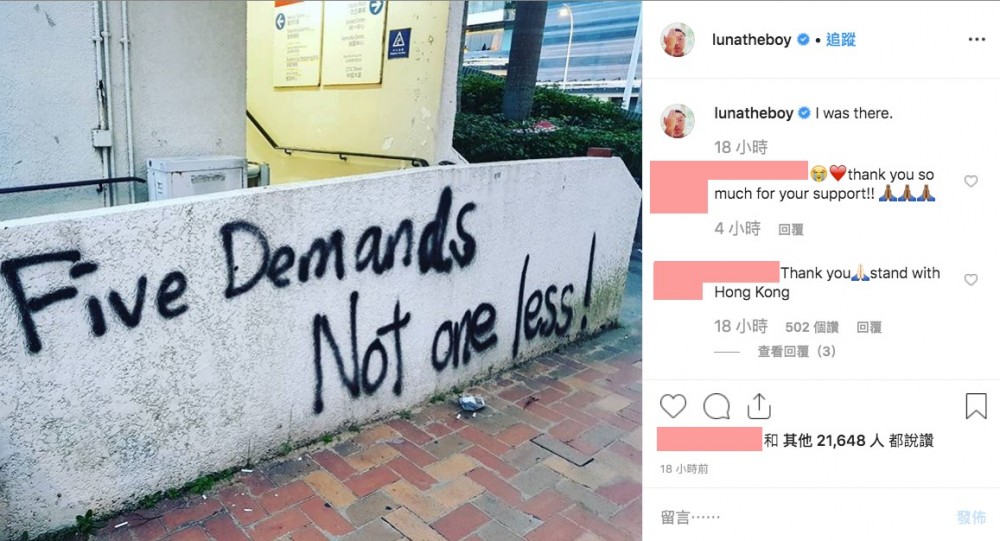Expand the 查看回覆 (3) replies

(796, 352)
